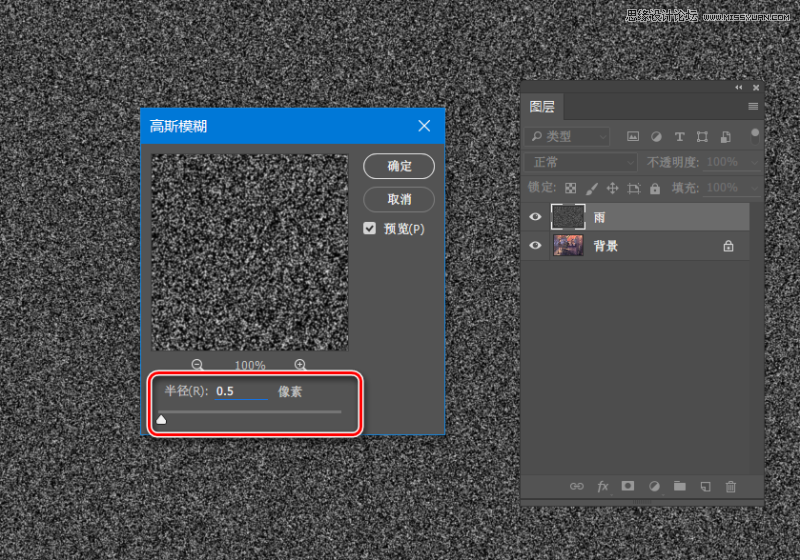Filter layers by pixel layers icon
The image size is (800, 560).
click(x=633, y=137)
